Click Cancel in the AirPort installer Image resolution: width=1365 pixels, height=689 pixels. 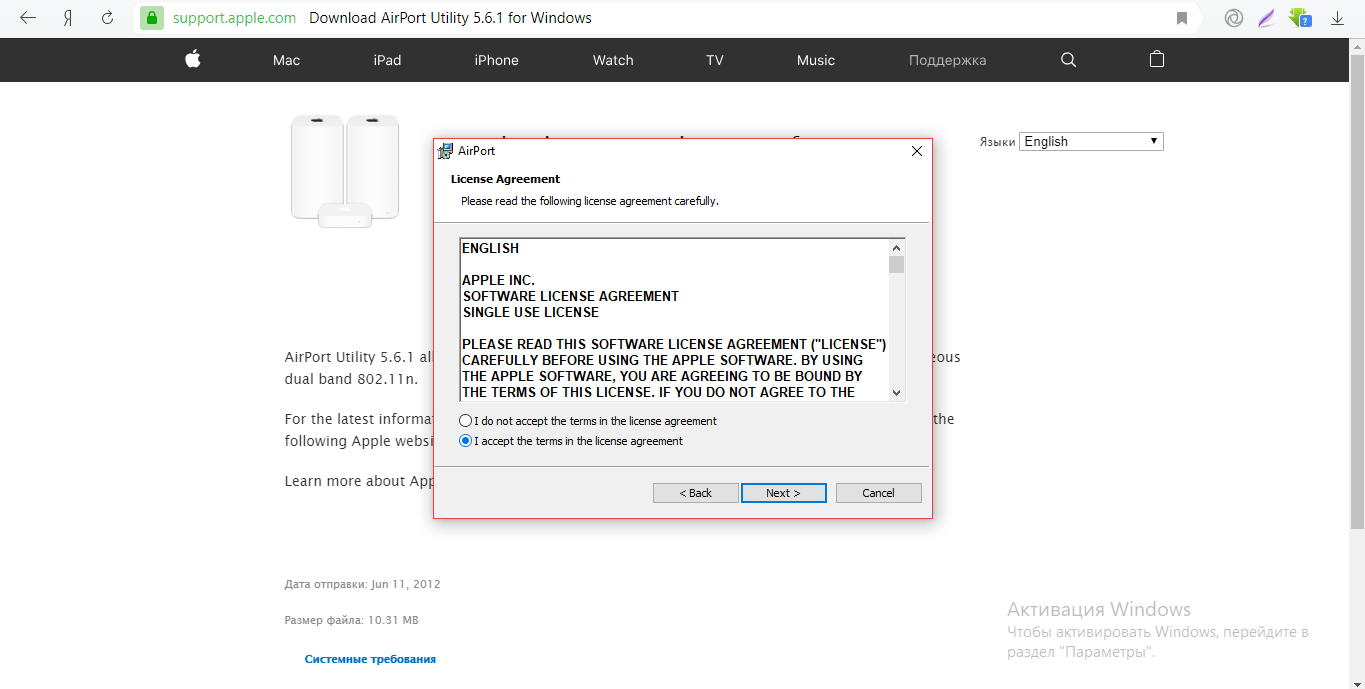coord(878,493)
